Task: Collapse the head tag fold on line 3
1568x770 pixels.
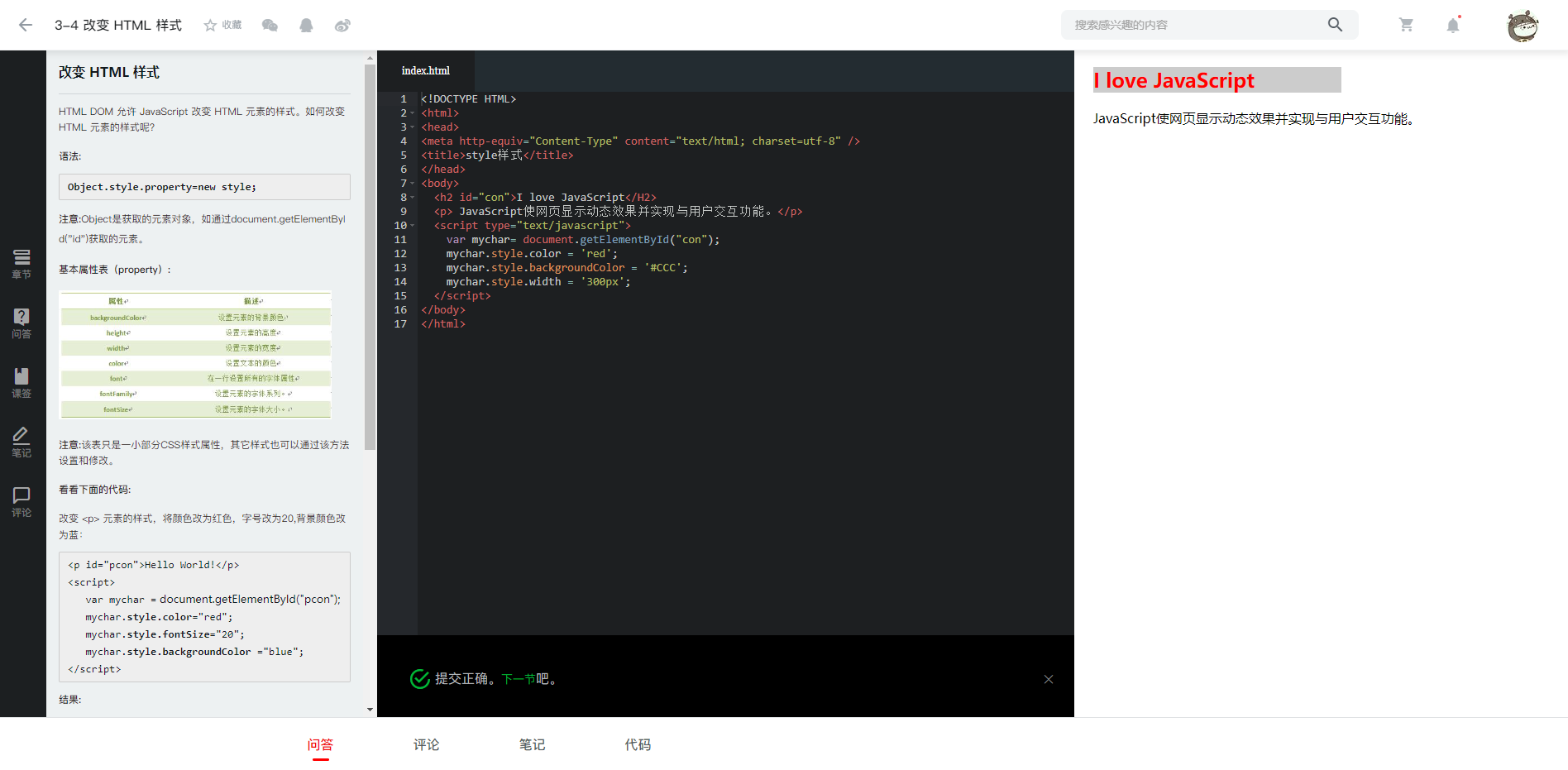Action: [x=413, y=127]
